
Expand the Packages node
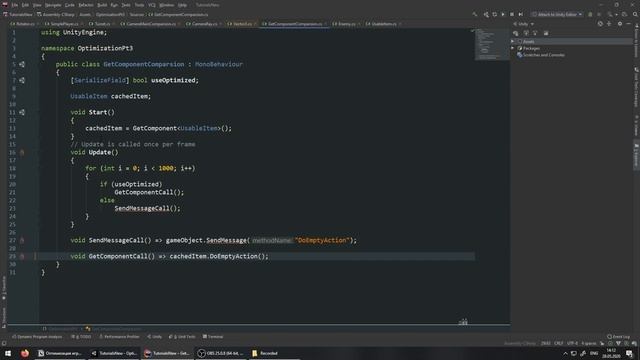click(x=513, y=48)
